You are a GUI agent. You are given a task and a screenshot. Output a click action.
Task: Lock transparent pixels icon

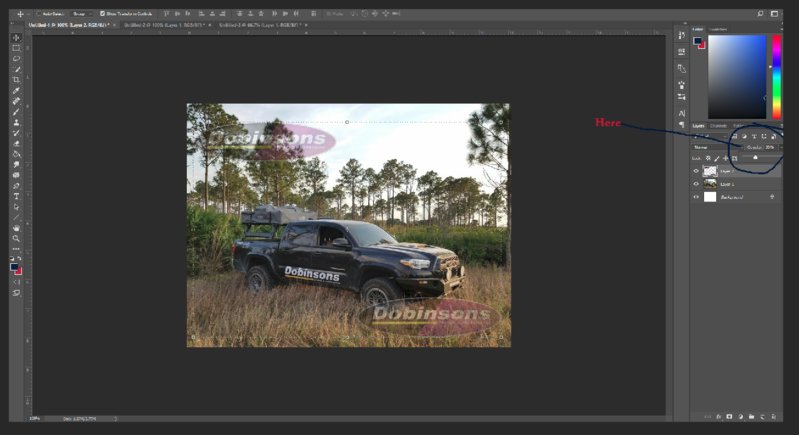pos(708,158)
